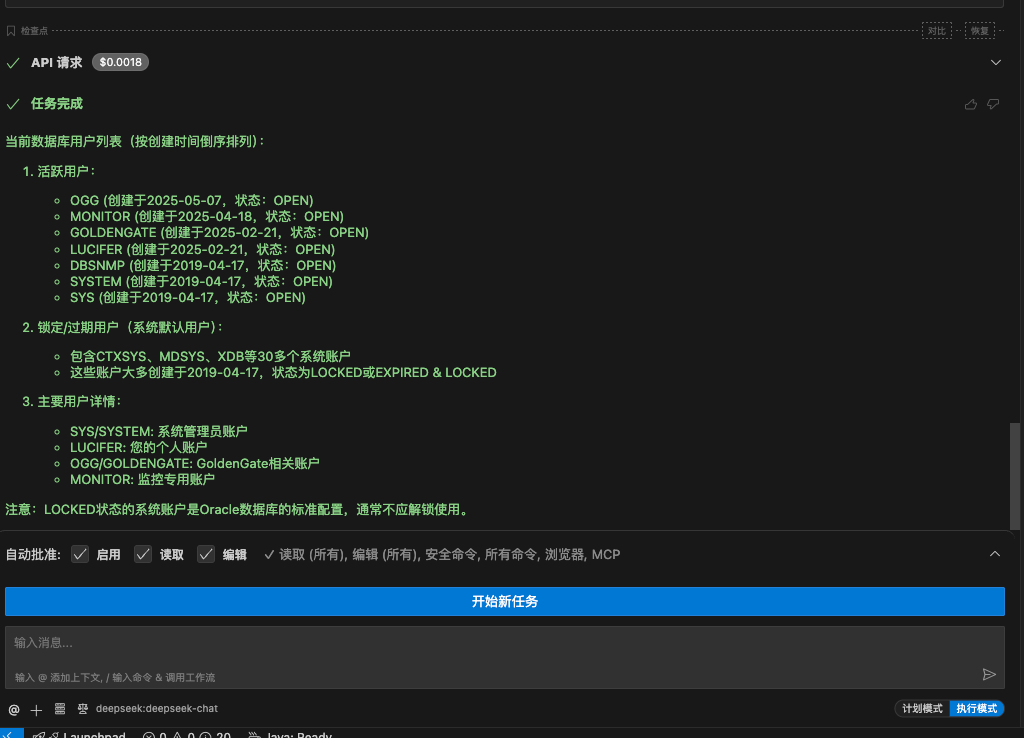1024x738 pixels.
Task: Click the 恢复 restore button
Action: pos(979,30)
